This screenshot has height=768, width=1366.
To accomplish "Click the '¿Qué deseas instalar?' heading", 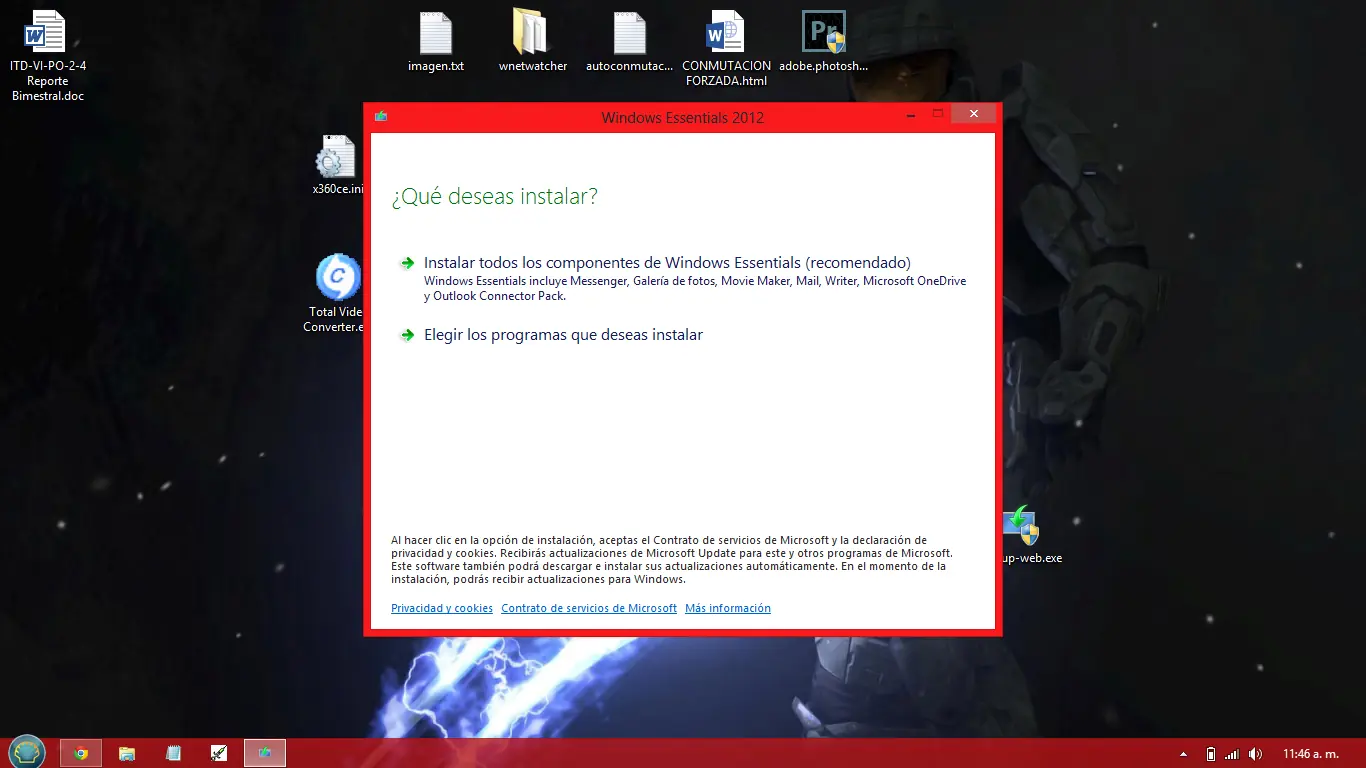I will pyautogui.click(x=494, y=196).
